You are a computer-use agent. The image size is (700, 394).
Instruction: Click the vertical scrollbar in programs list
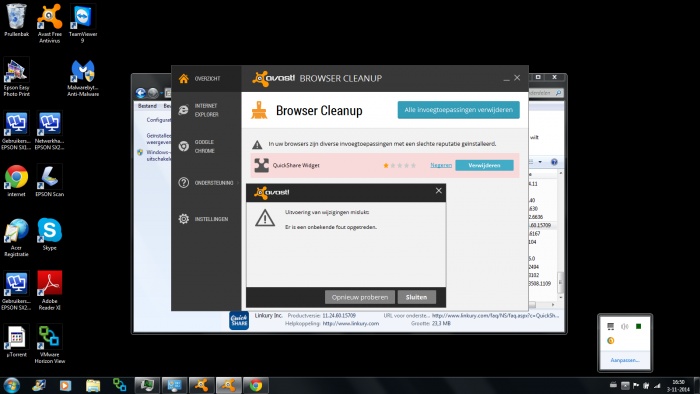point(561,234)
